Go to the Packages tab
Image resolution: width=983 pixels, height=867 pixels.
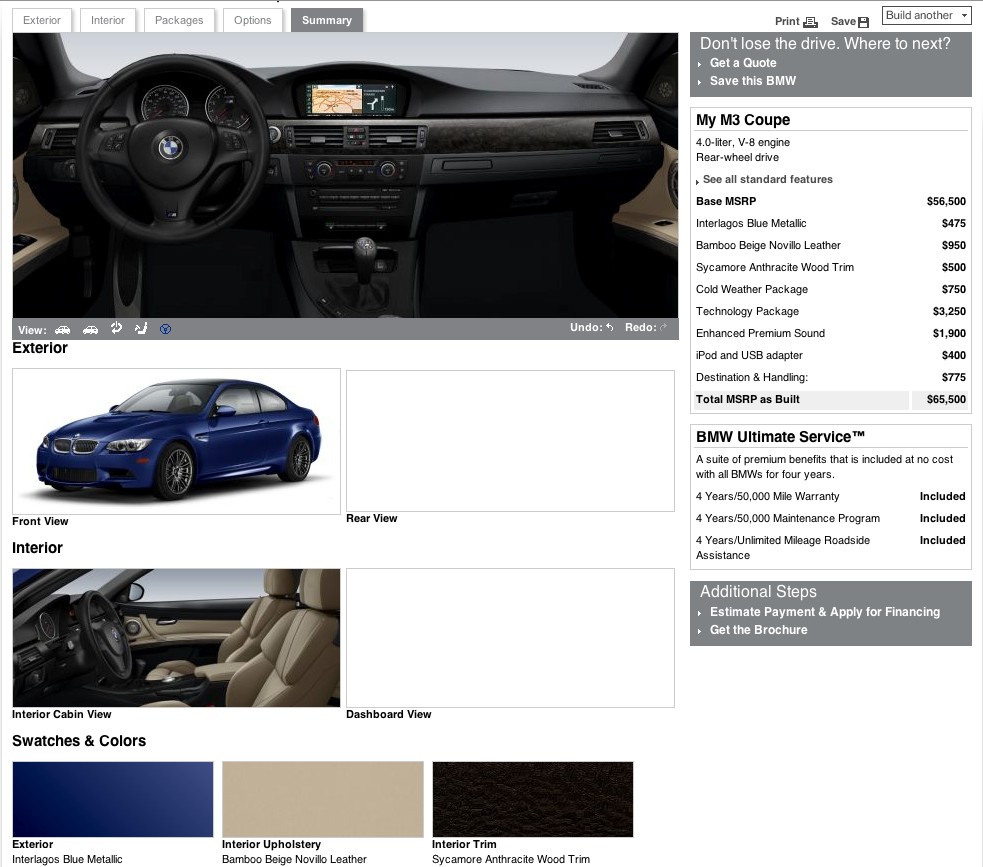[x=179, y=20]
